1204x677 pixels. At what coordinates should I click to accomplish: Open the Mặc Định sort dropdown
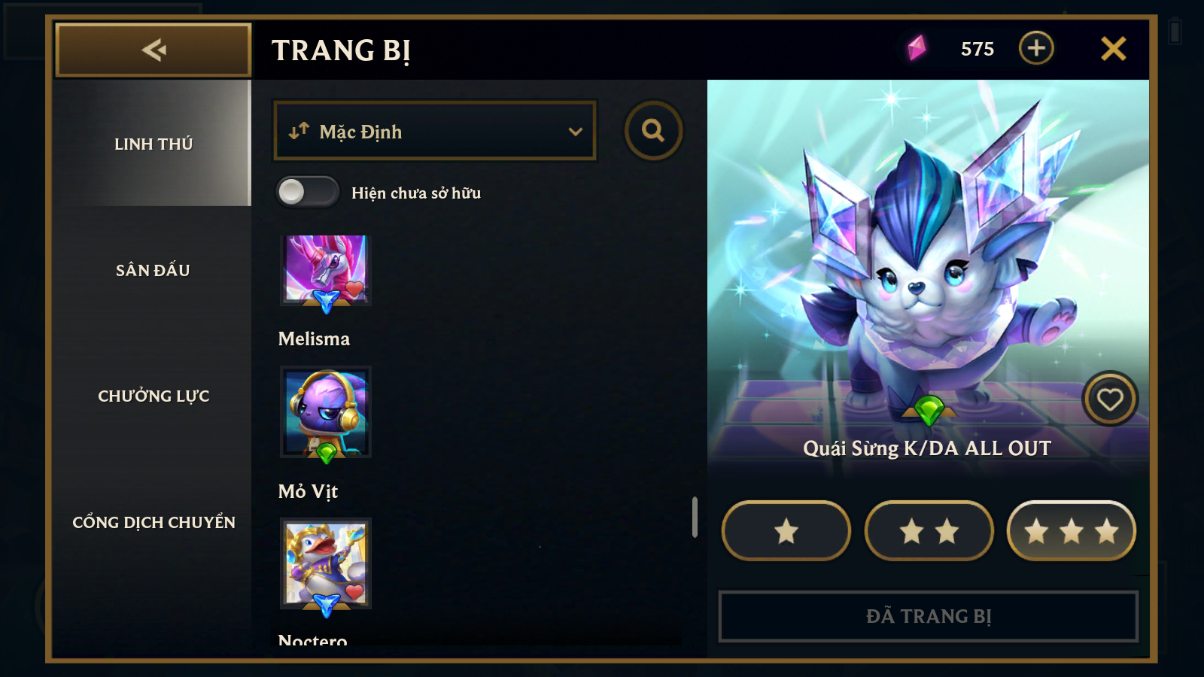click(x=435, y=131)
